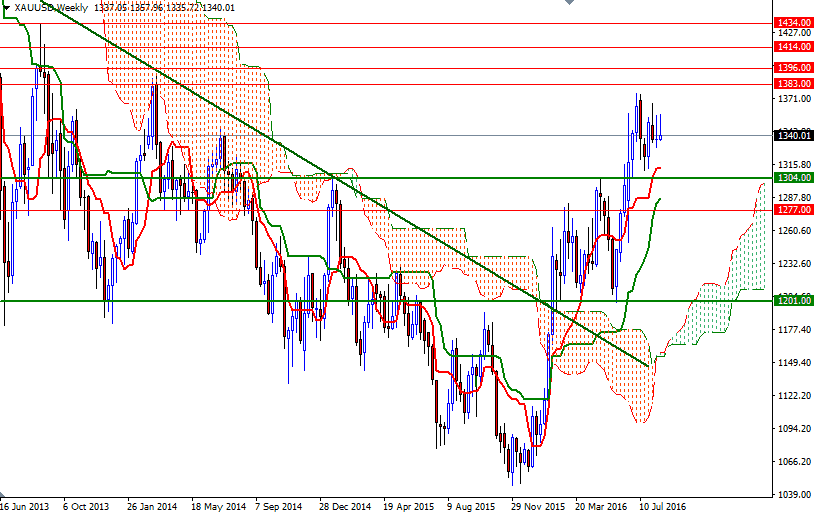
Task: Click the 1287.80 price scale value
Action: click(x=794, y=198)
